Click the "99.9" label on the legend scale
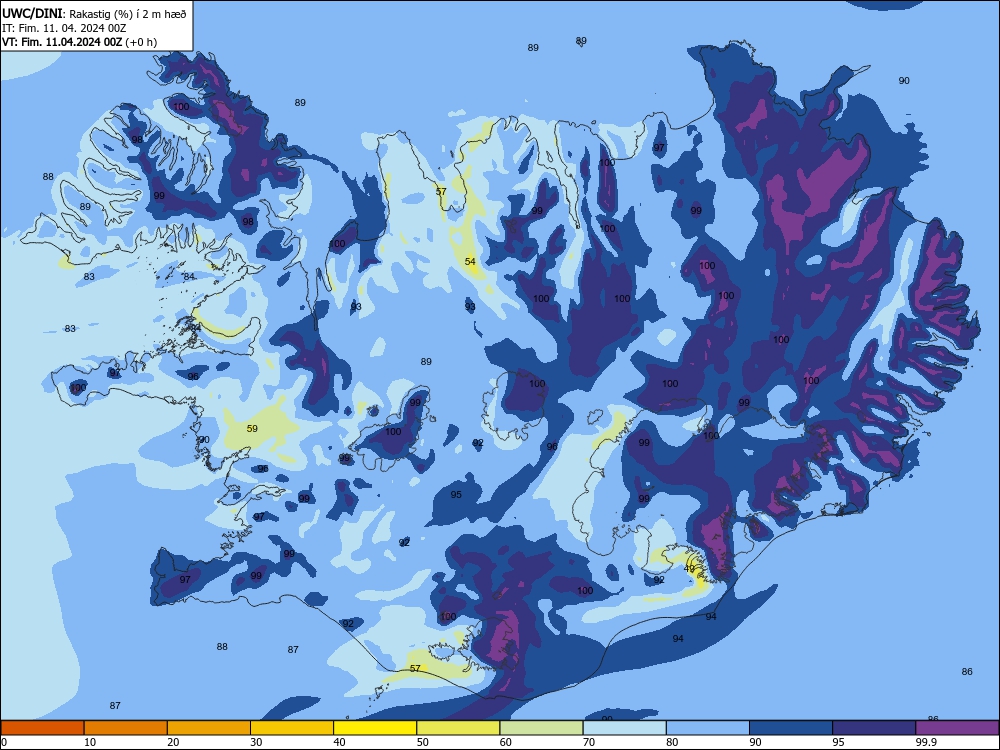The height and width of the screenshot is (750, 1000). pos(926,742)
